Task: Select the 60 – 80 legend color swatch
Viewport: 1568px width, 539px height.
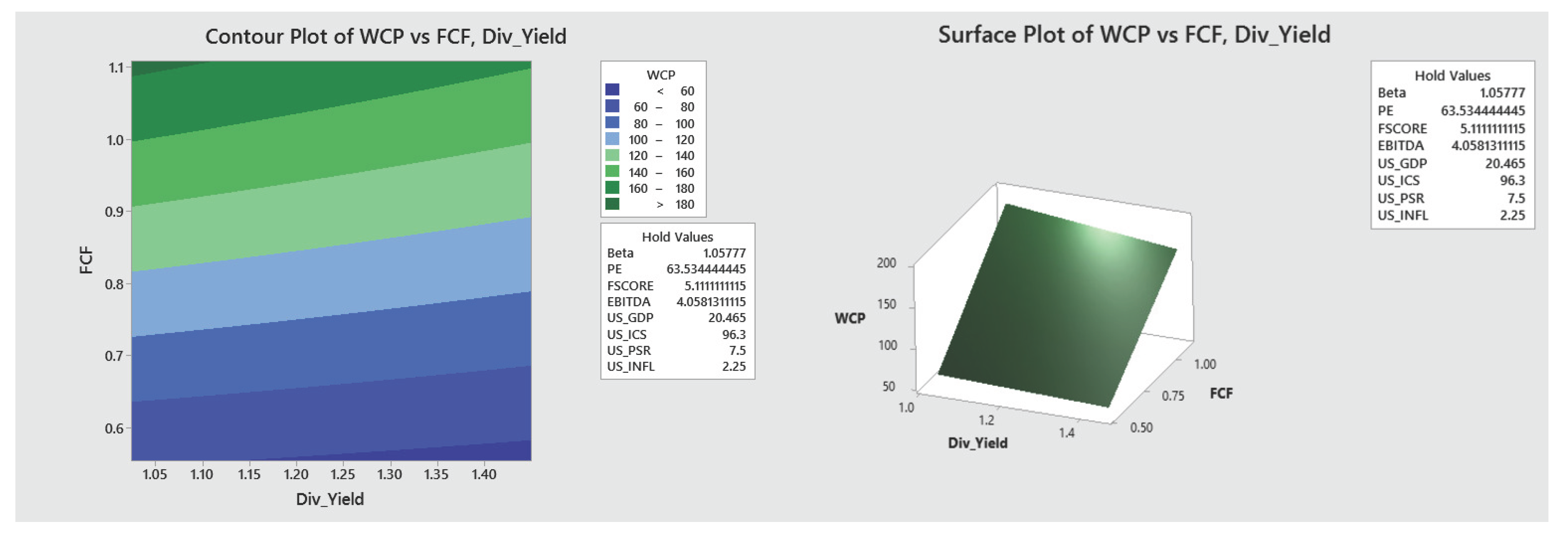Action: pos(612,106)
